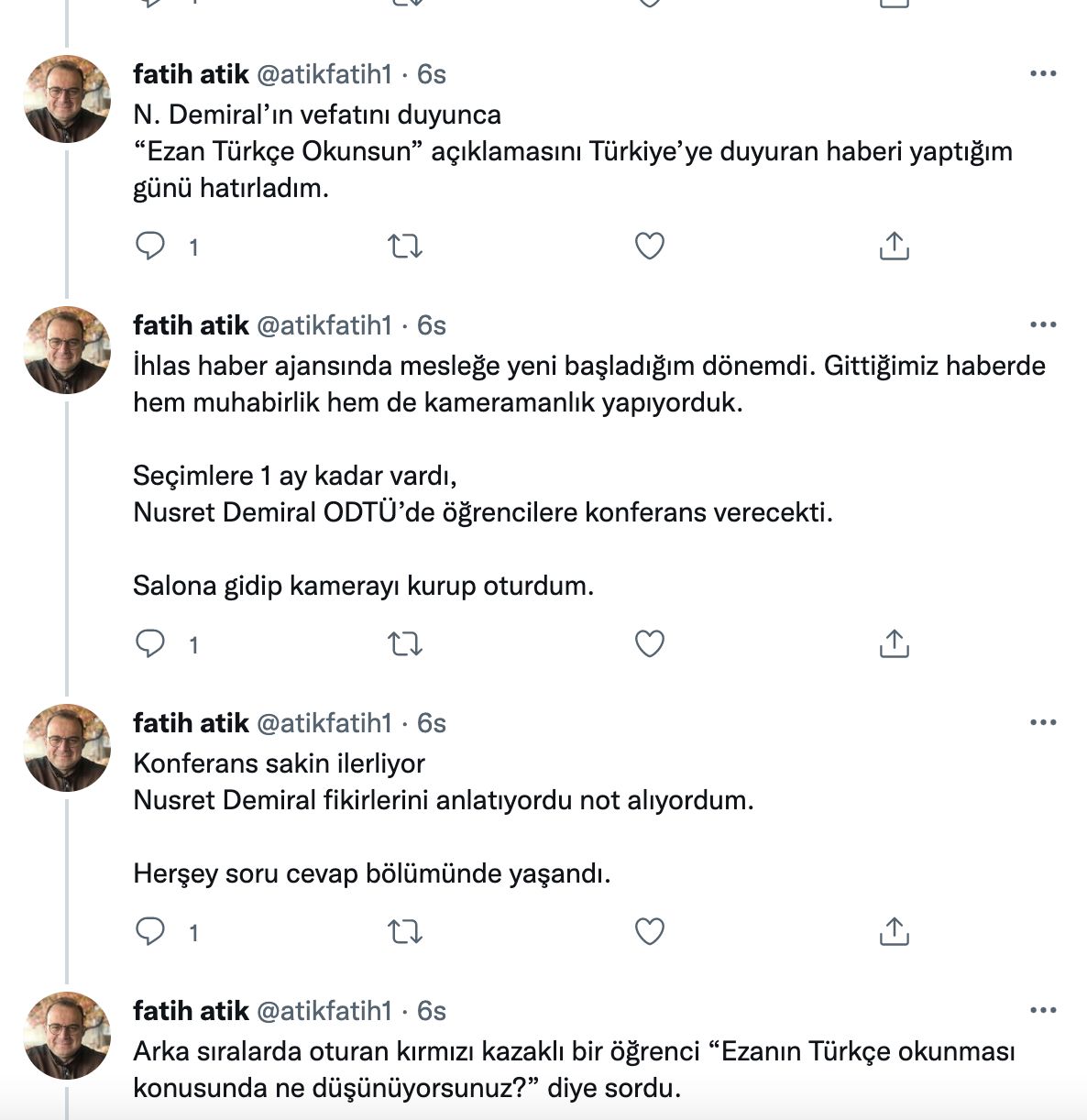Click the @atikfatih1 handle on the third tweet

pyautogui.click(x=327, y=723)
